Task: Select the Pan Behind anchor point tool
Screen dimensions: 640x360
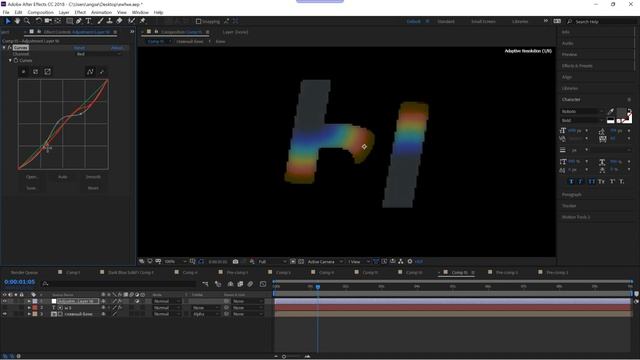Action: 58,21
